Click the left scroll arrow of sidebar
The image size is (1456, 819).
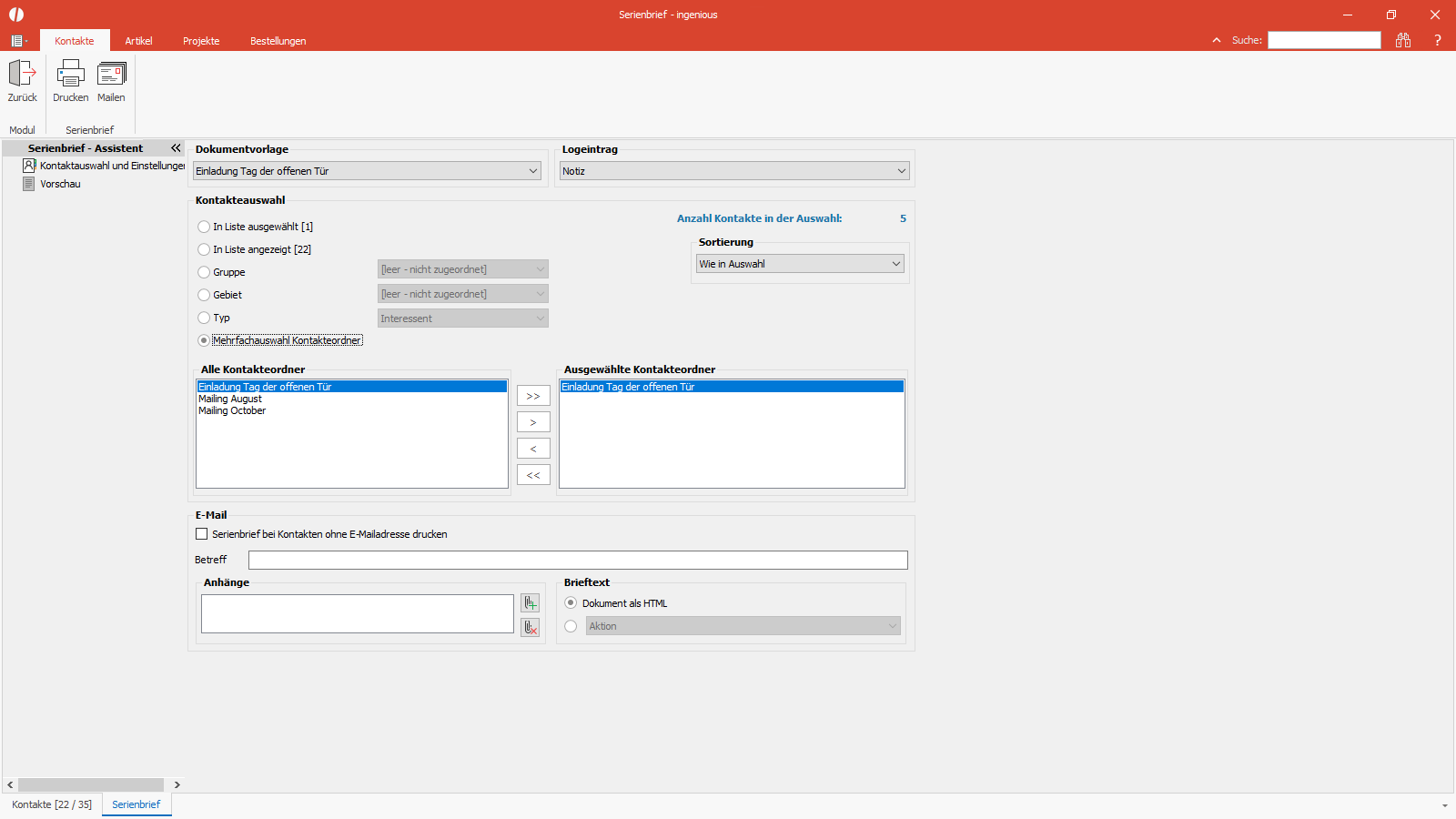pos(10,784)
